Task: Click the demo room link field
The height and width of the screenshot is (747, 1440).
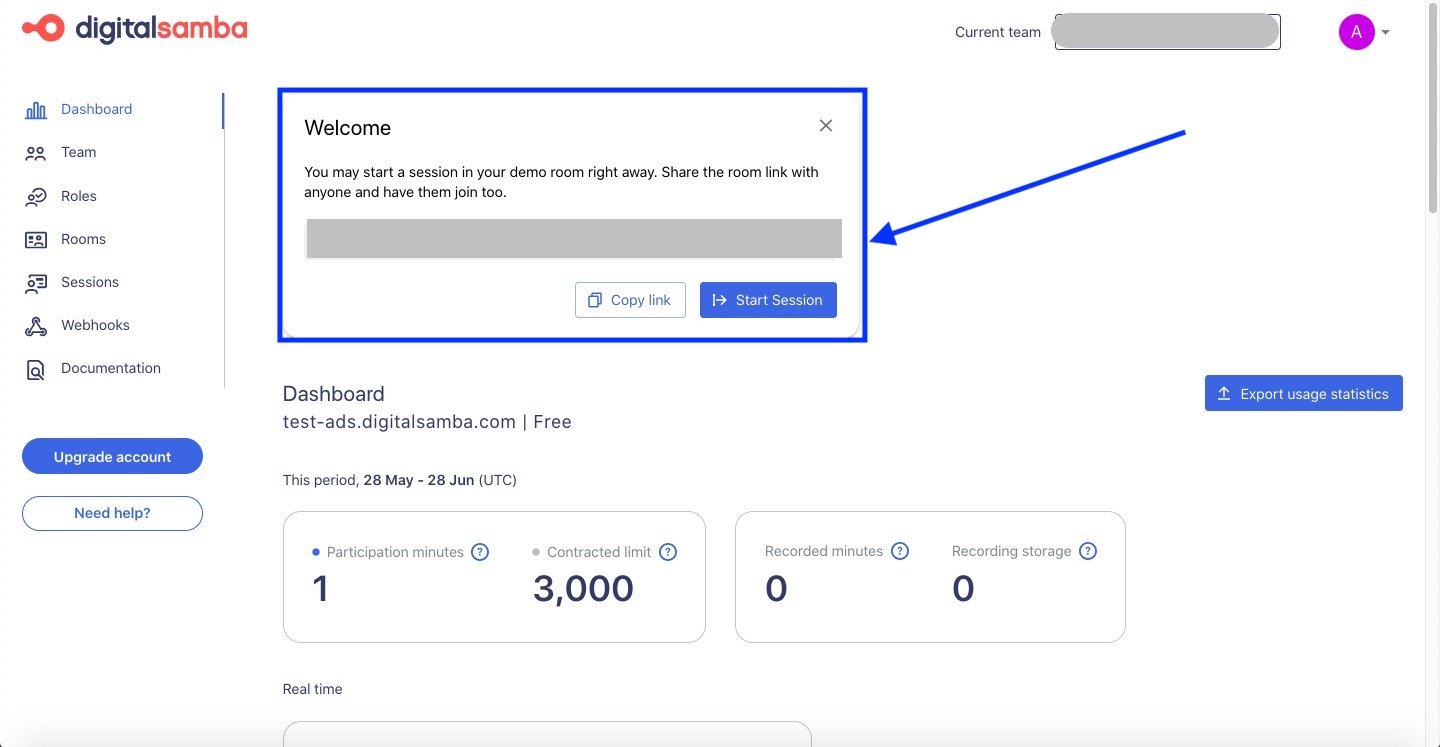Action: tap(574, 239)
